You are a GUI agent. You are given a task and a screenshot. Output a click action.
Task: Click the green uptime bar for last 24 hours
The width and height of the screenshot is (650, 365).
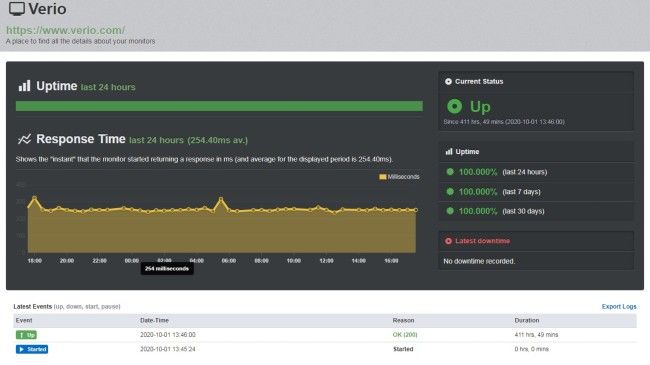click(x=219, y=106)
